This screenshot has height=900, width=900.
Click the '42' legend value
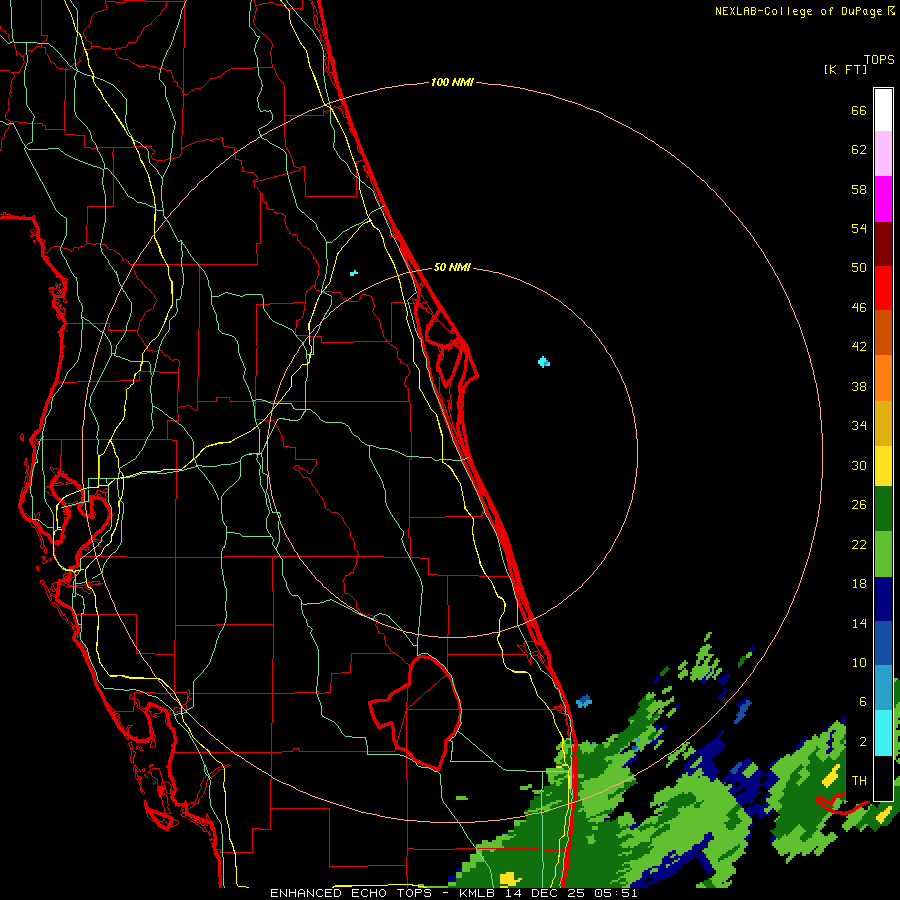tap(859, 347)
